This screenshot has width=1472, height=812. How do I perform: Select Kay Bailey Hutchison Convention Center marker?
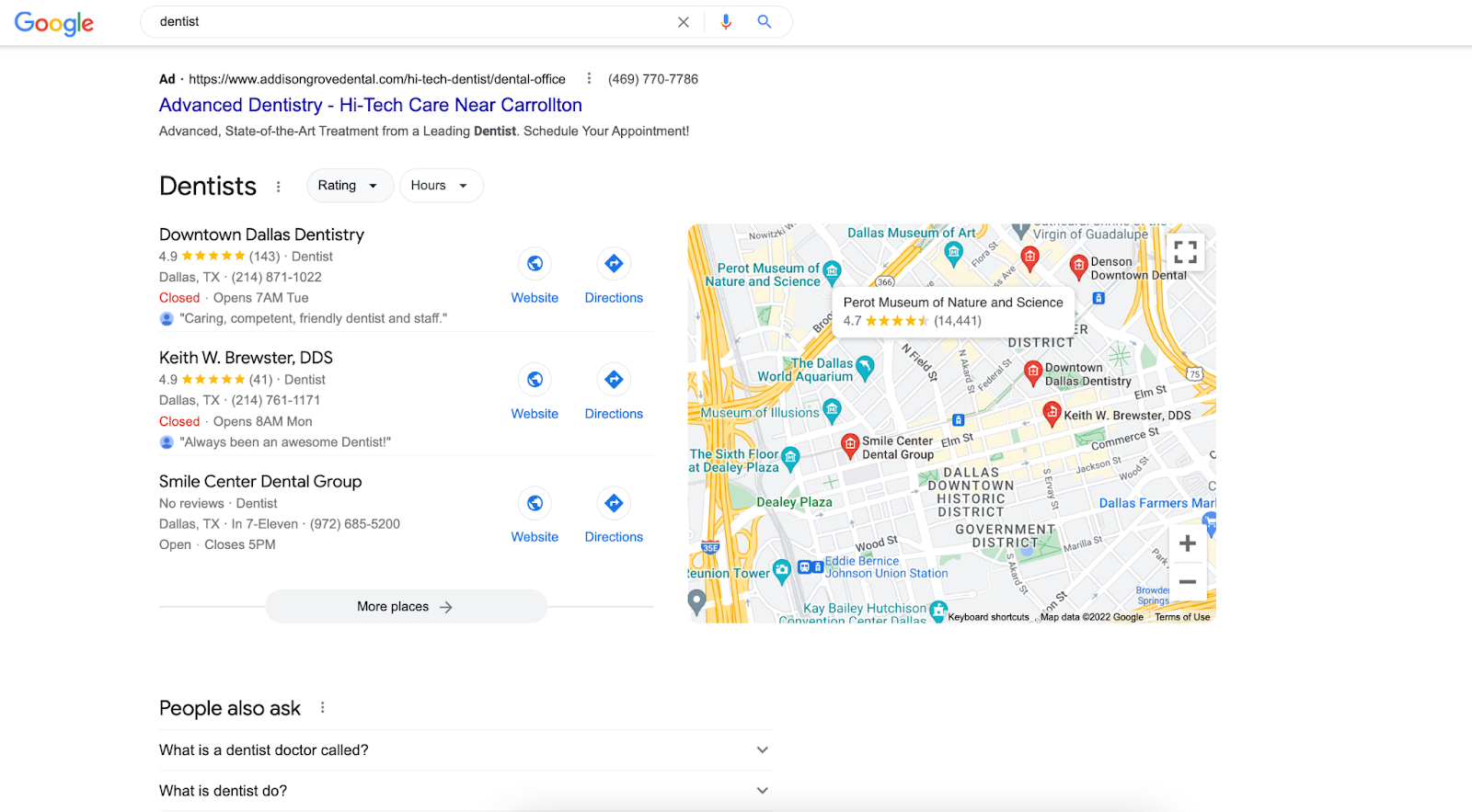click(x=937, y=610)
